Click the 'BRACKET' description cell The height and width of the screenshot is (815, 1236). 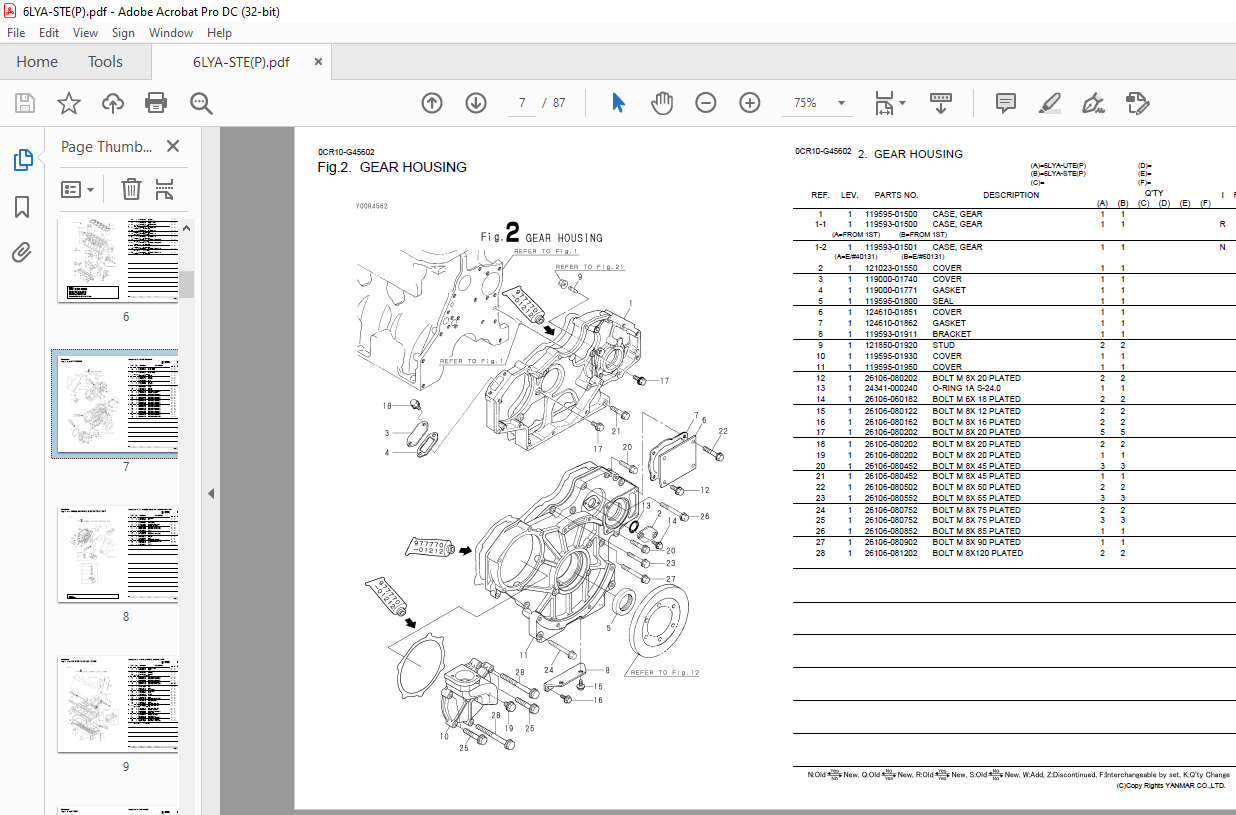[952, 334]
